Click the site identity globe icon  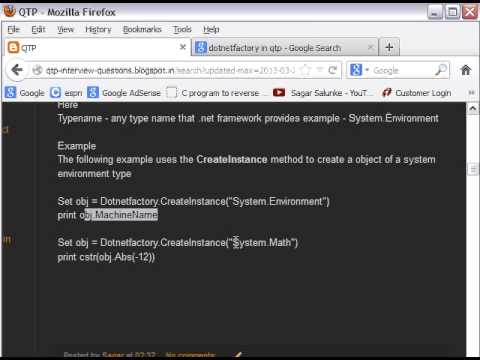point(37,70)
